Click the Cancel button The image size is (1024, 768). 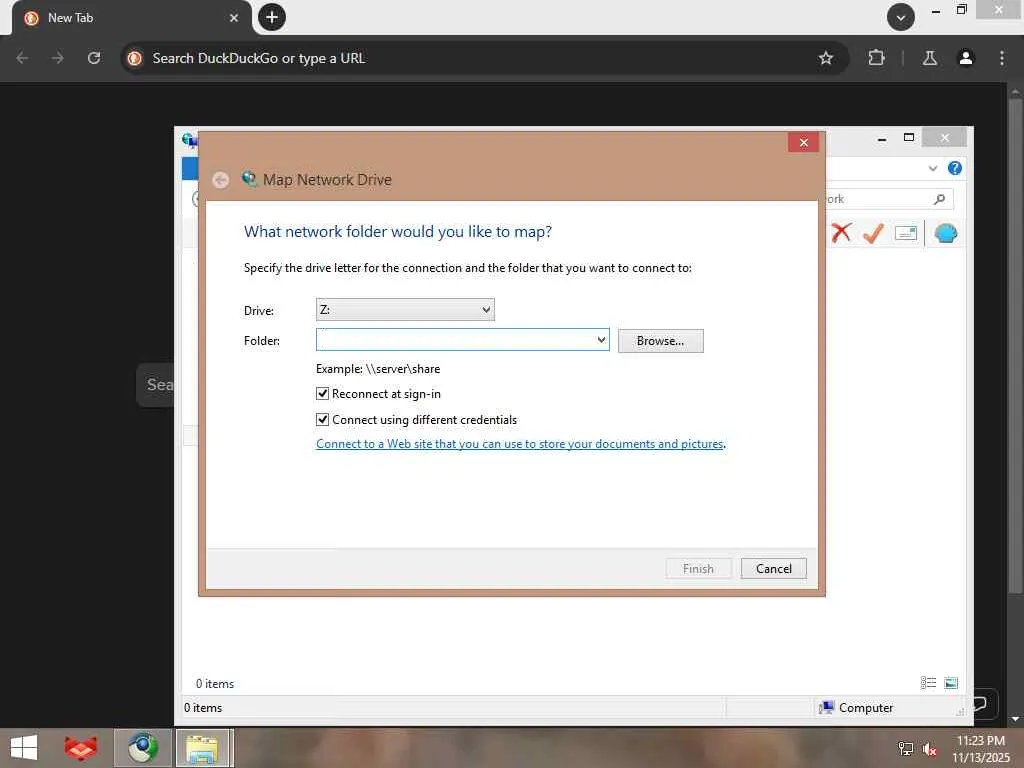pos(773,569)
